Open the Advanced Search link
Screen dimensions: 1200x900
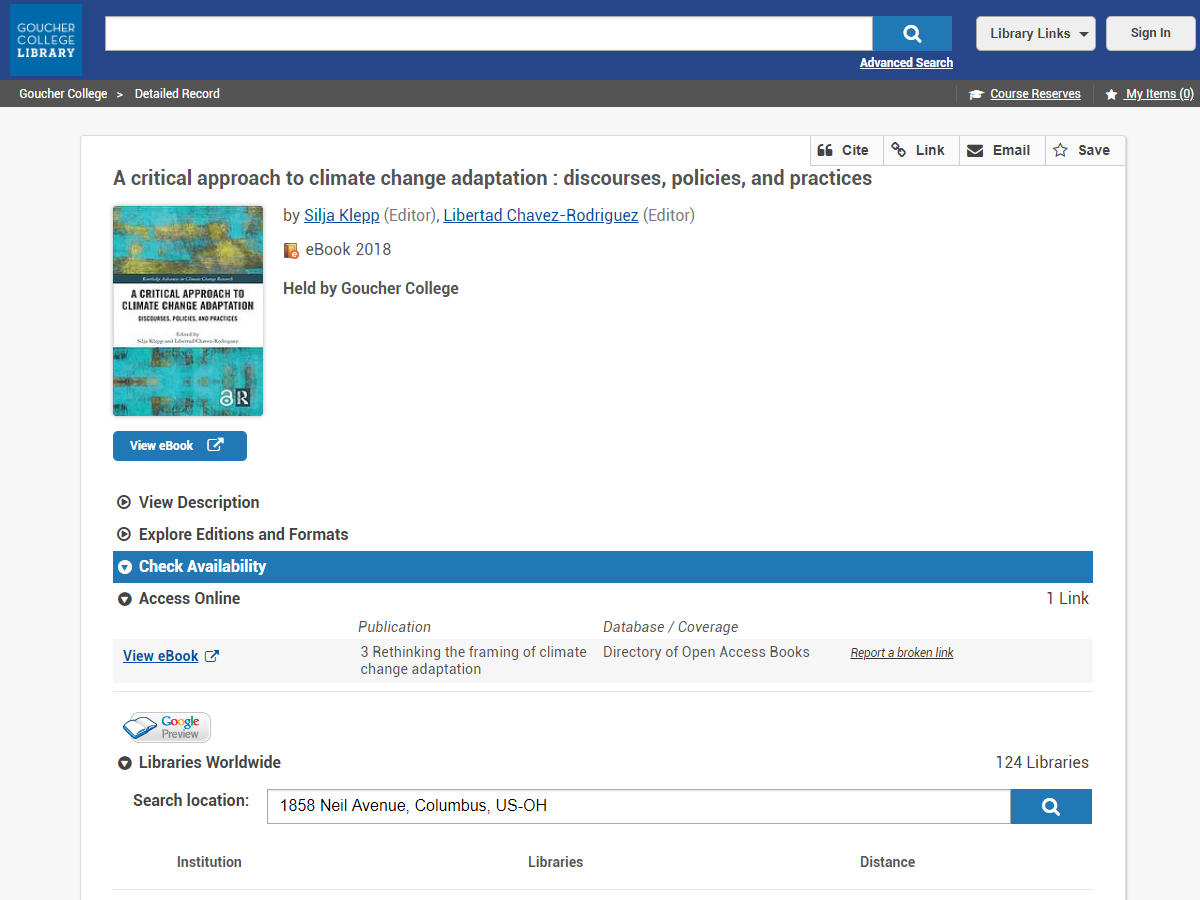[x=906, y=63]
